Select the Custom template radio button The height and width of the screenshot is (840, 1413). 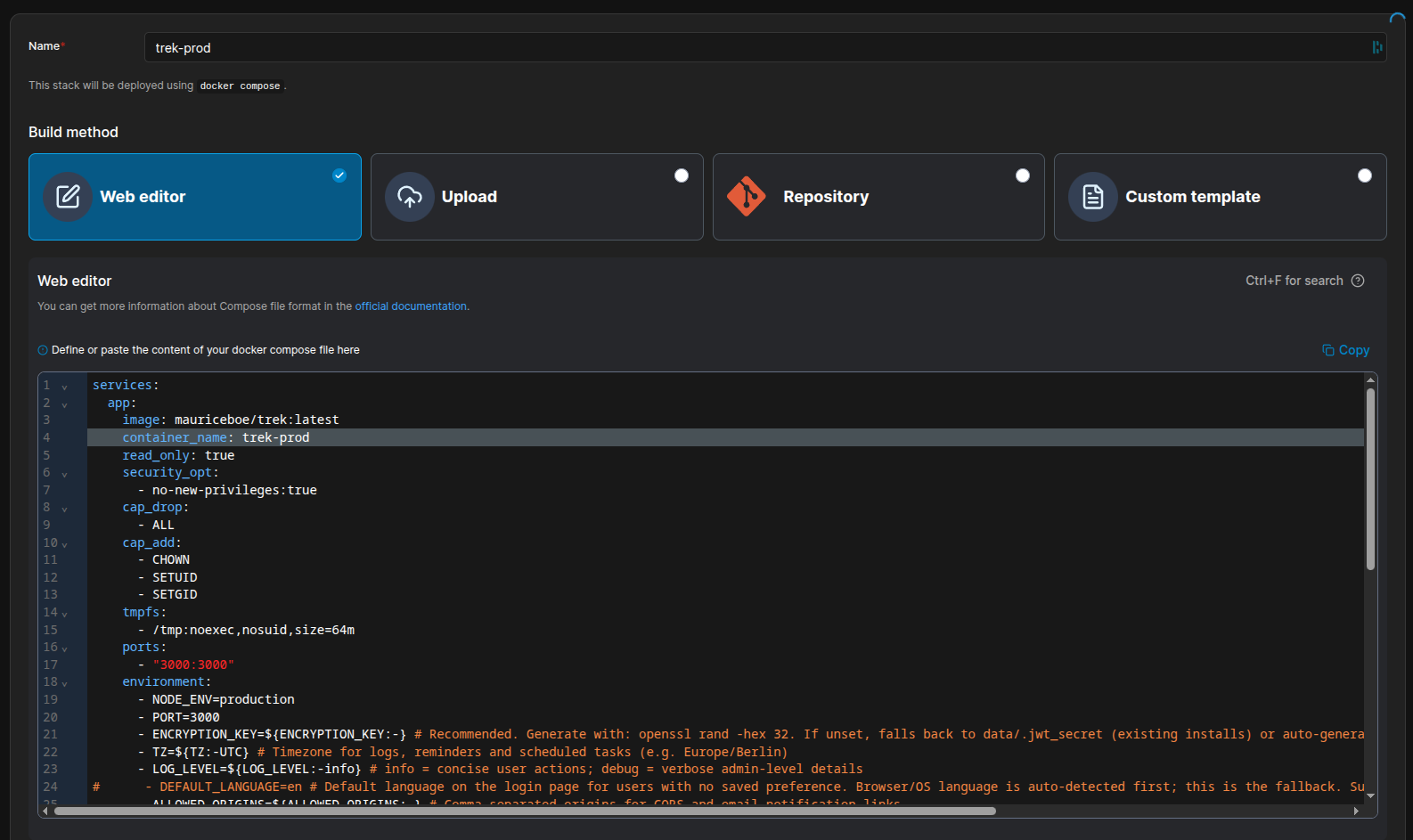(1365, 175)
